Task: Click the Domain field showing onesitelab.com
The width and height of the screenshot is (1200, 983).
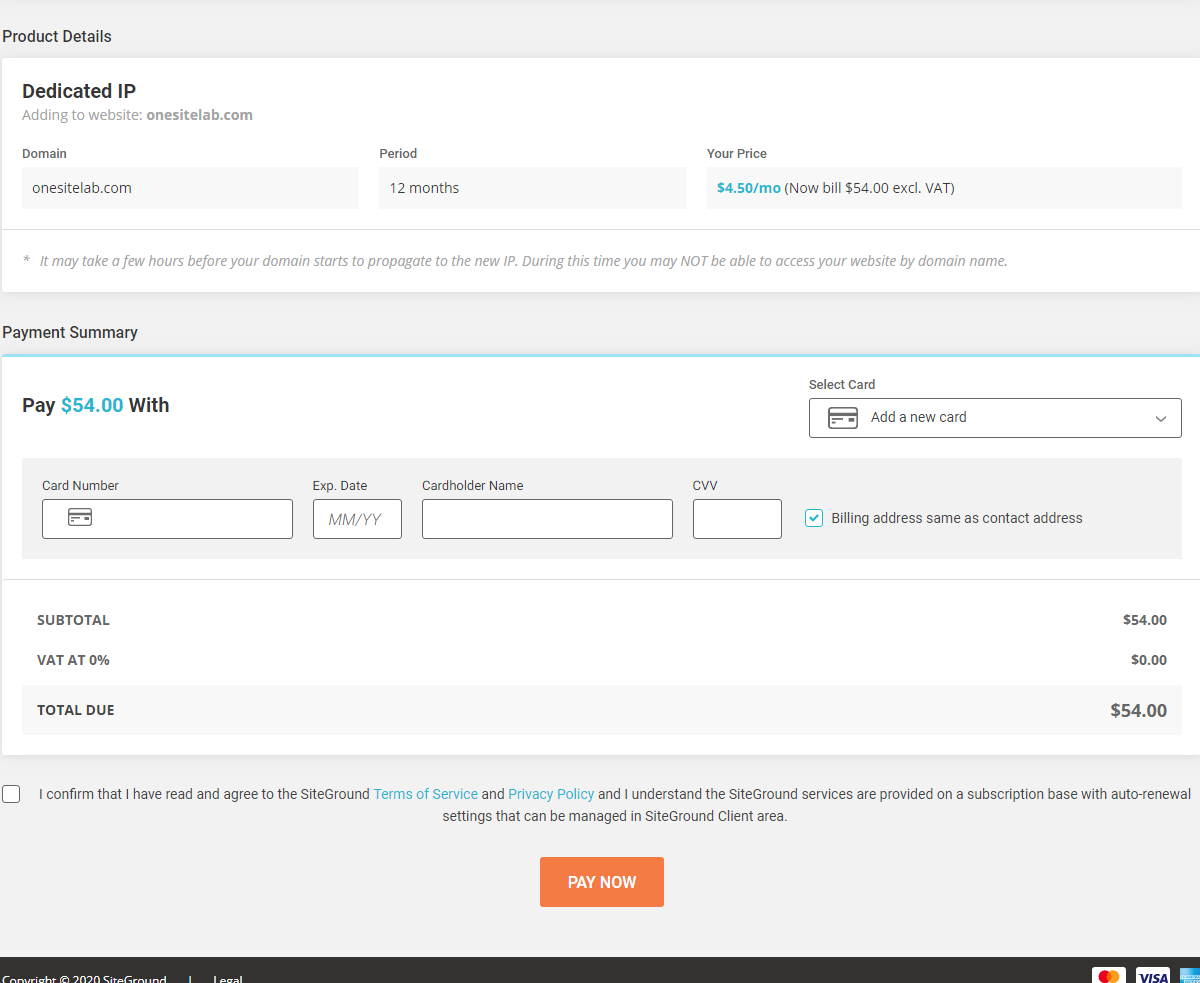Action: (x=190, y=188)
